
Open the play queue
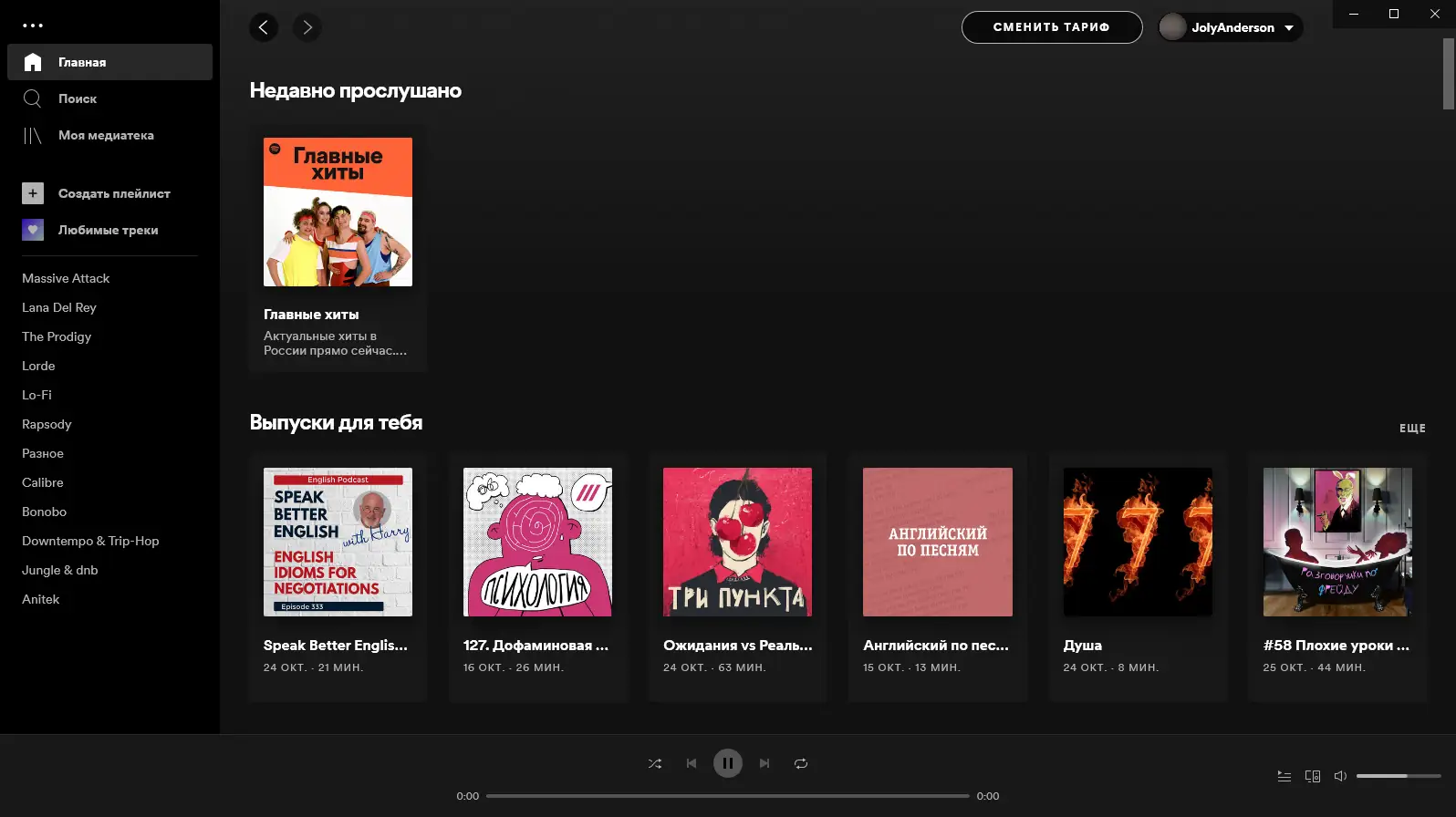[1284, 776]
